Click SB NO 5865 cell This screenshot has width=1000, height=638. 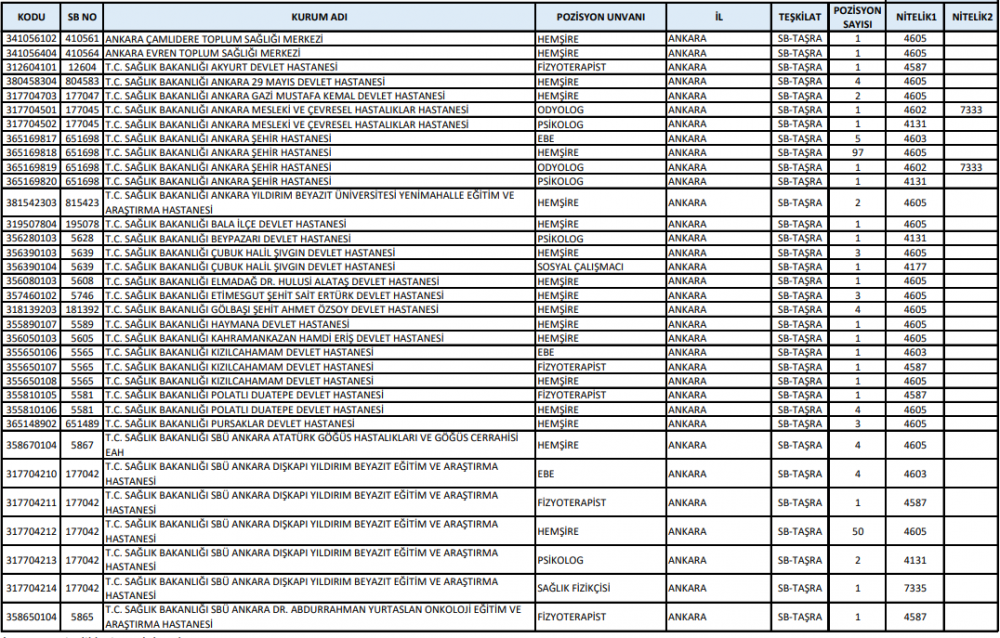pyautogui.click(x=82, y=617)
